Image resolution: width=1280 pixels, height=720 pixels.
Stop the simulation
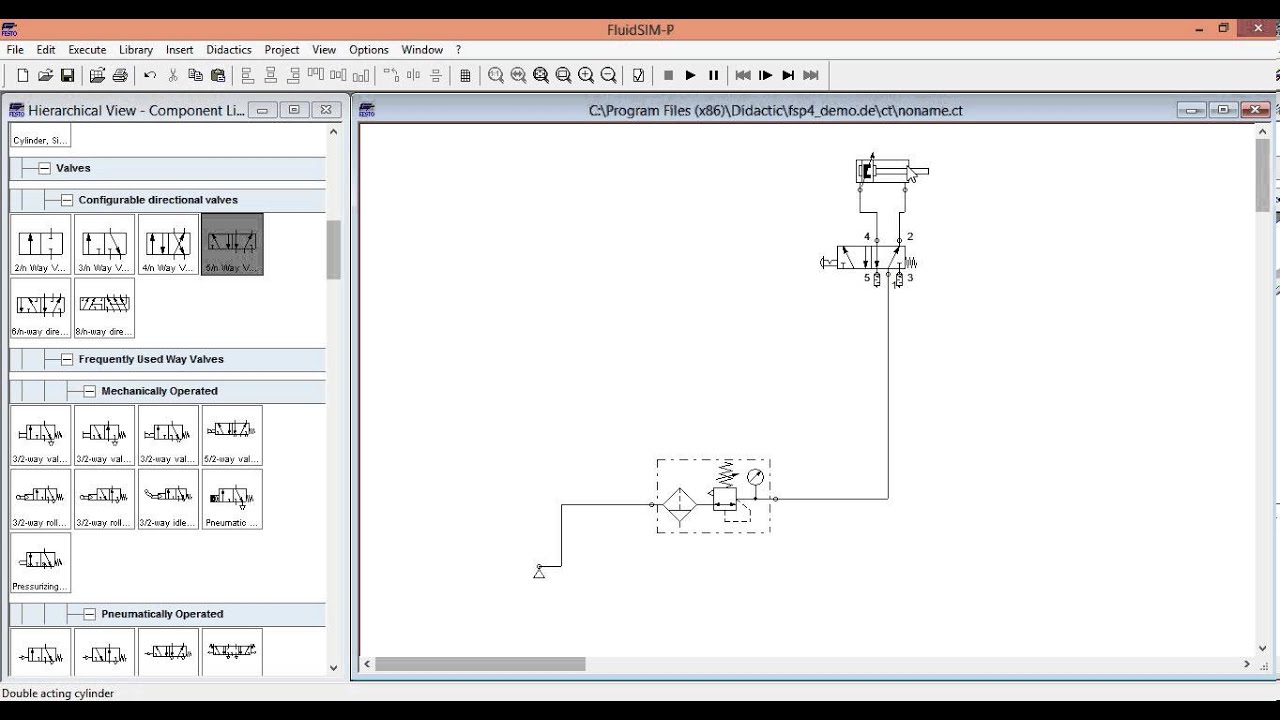(668, 75)
